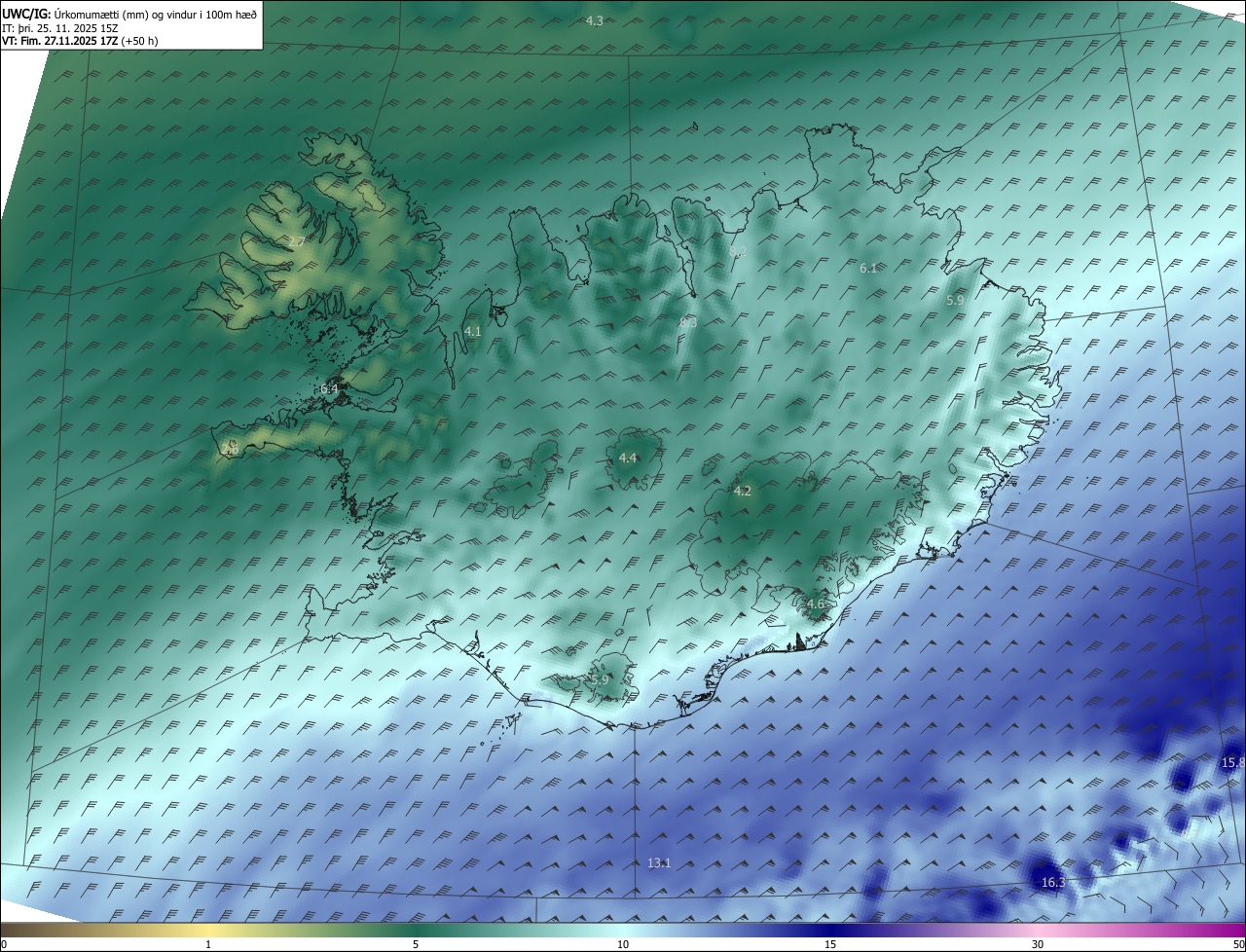Click the 1 tick on the color scale
This screenshot has width=1246, height=952.
(208, 944)
